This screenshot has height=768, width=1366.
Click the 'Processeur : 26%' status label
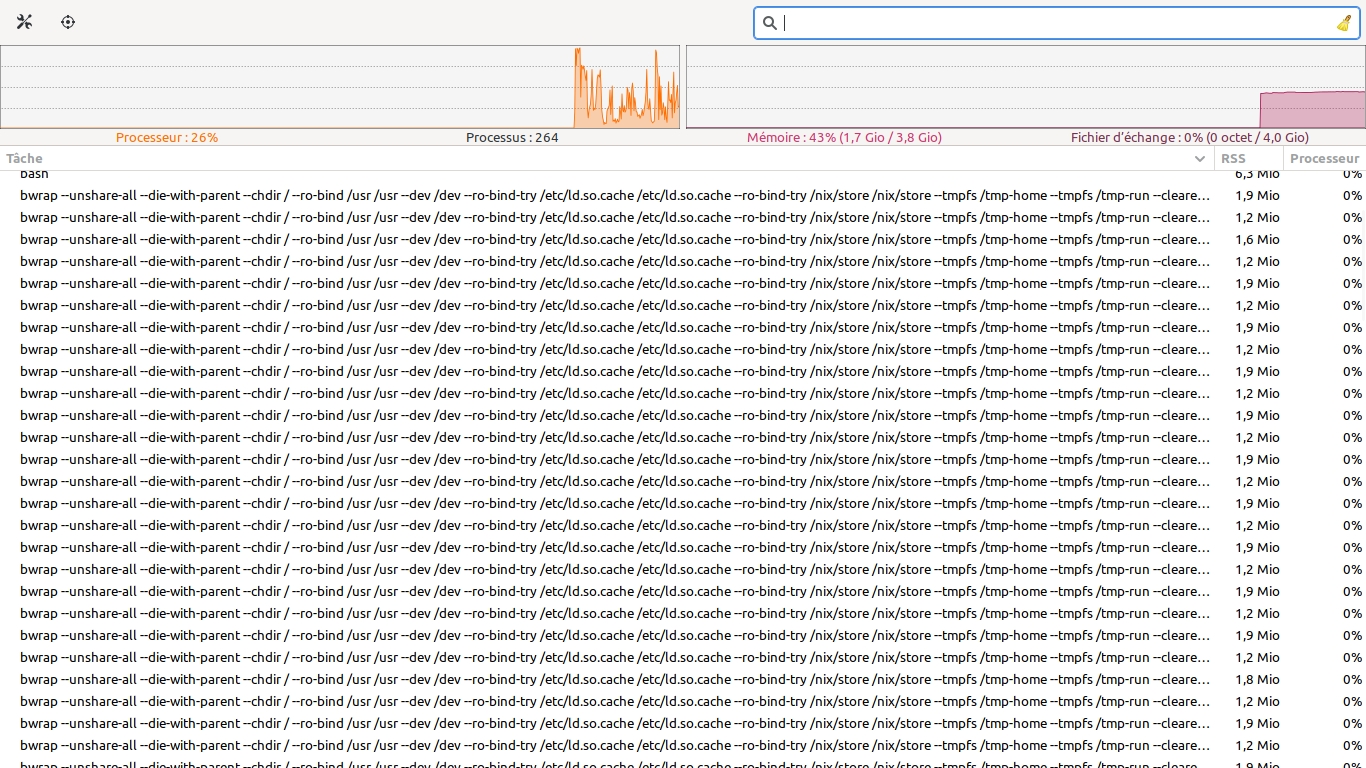(166, 137)
